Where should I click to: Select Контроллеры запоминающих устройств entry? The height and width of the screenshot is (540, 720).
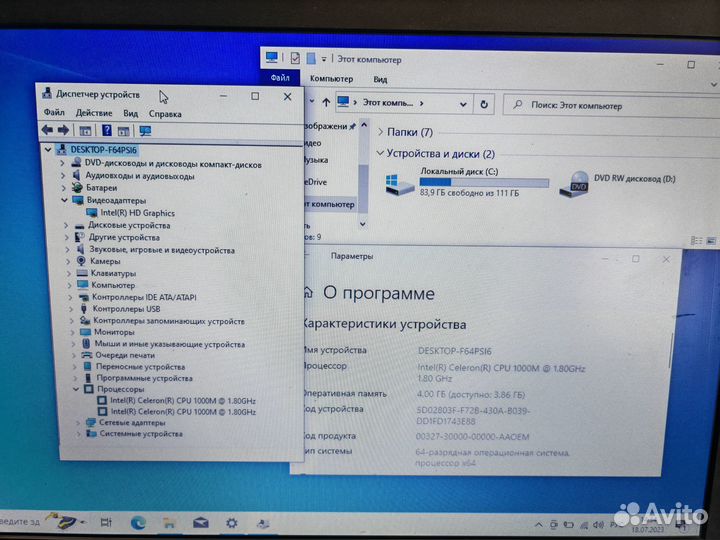pos(169,321)
